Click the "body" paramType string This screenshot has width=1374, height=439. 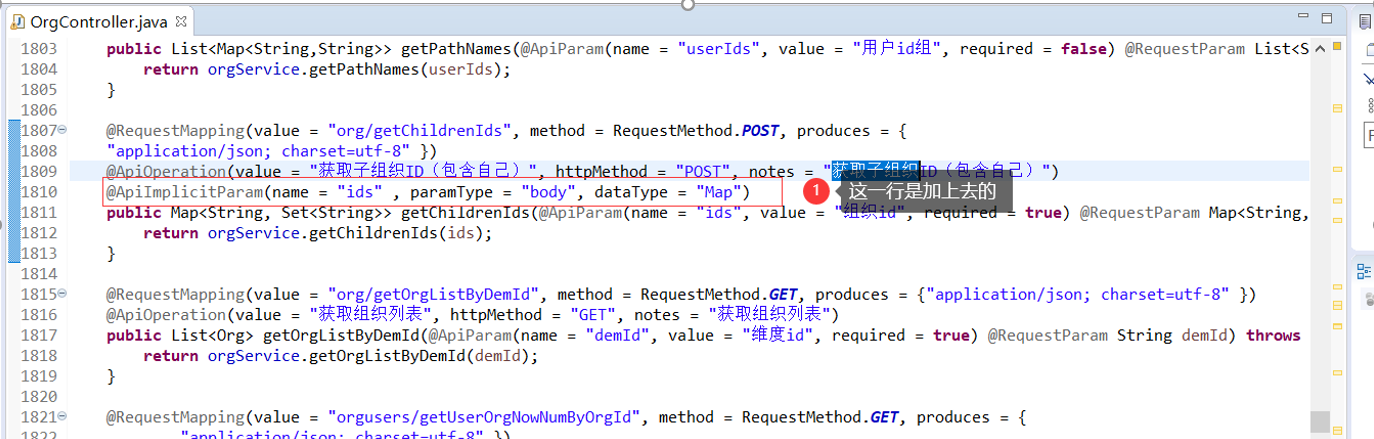[x=547, y=192]
